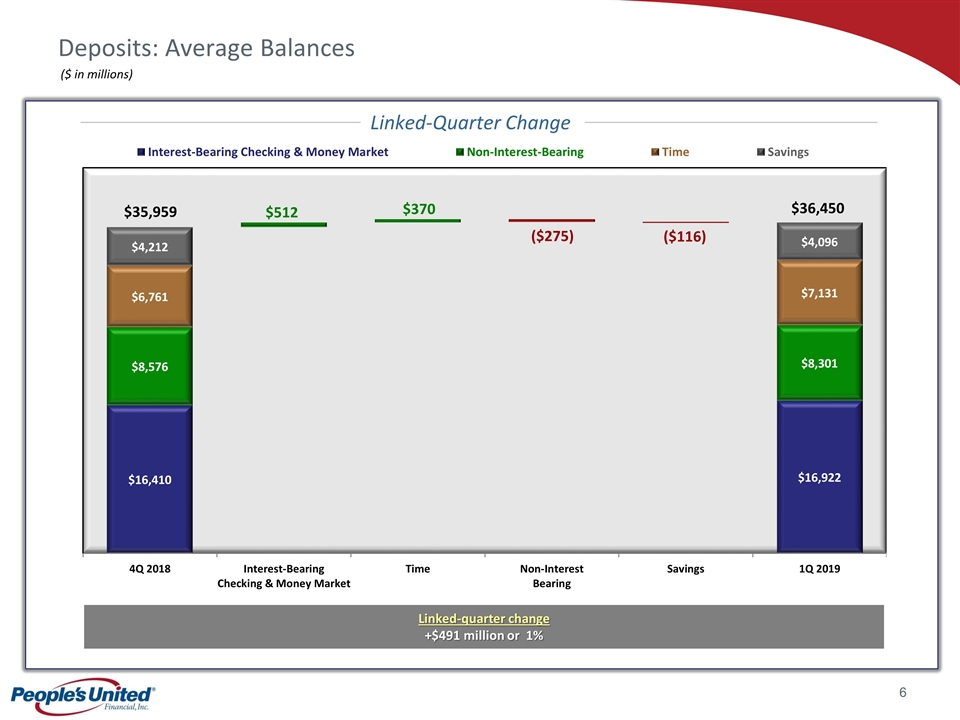Click the People's United Financial logo

click(81, 697)
